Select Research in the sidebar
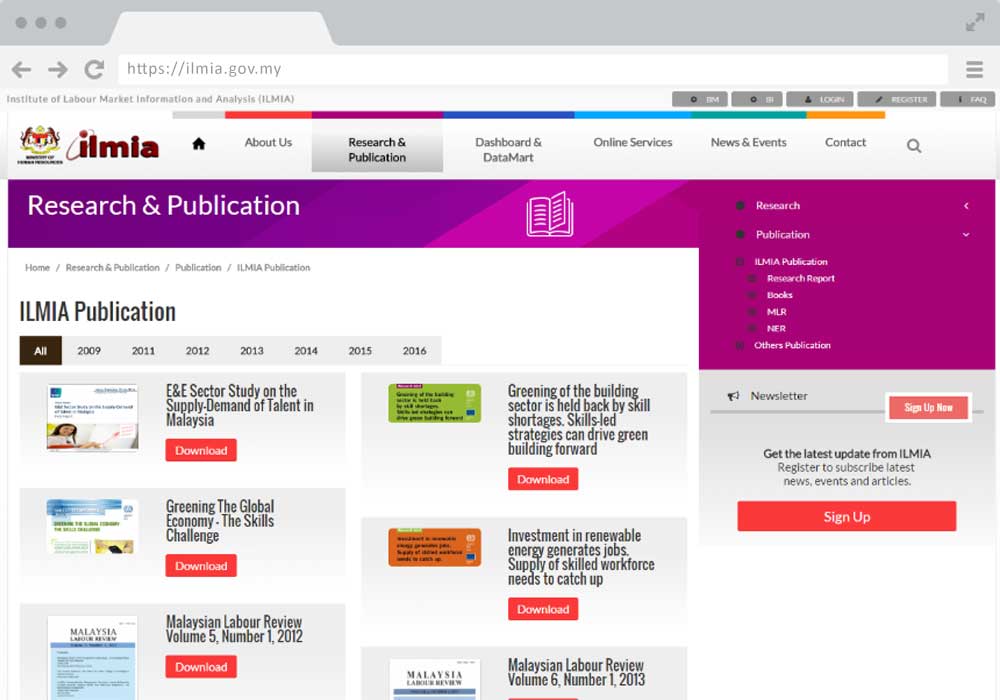The image size is (1000, 700). click(x=777, y=205)
